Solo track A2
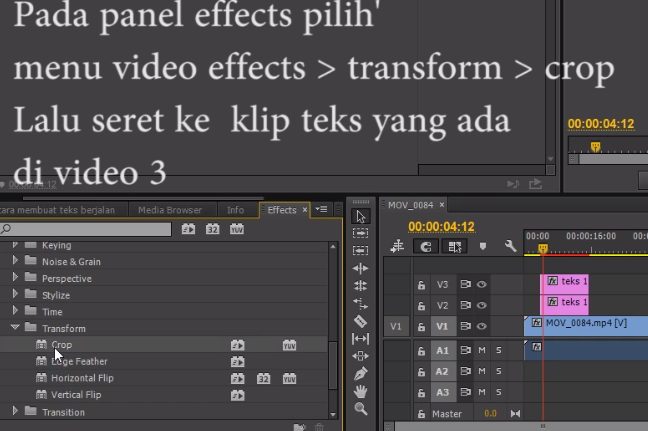 pyautogui.click(x=499, y=371)
